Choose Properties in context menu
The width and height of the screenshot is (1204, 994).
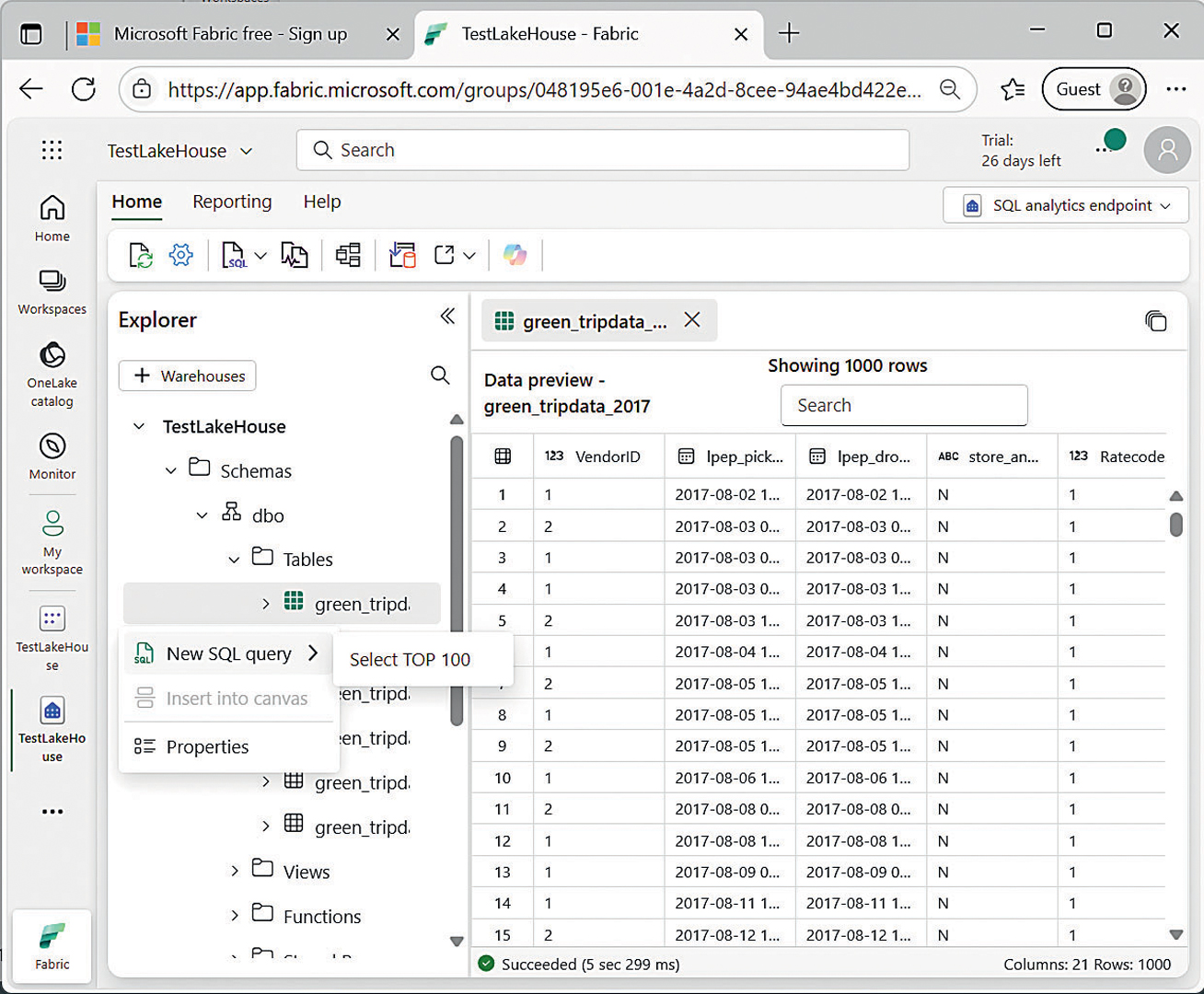pos(227,746)
